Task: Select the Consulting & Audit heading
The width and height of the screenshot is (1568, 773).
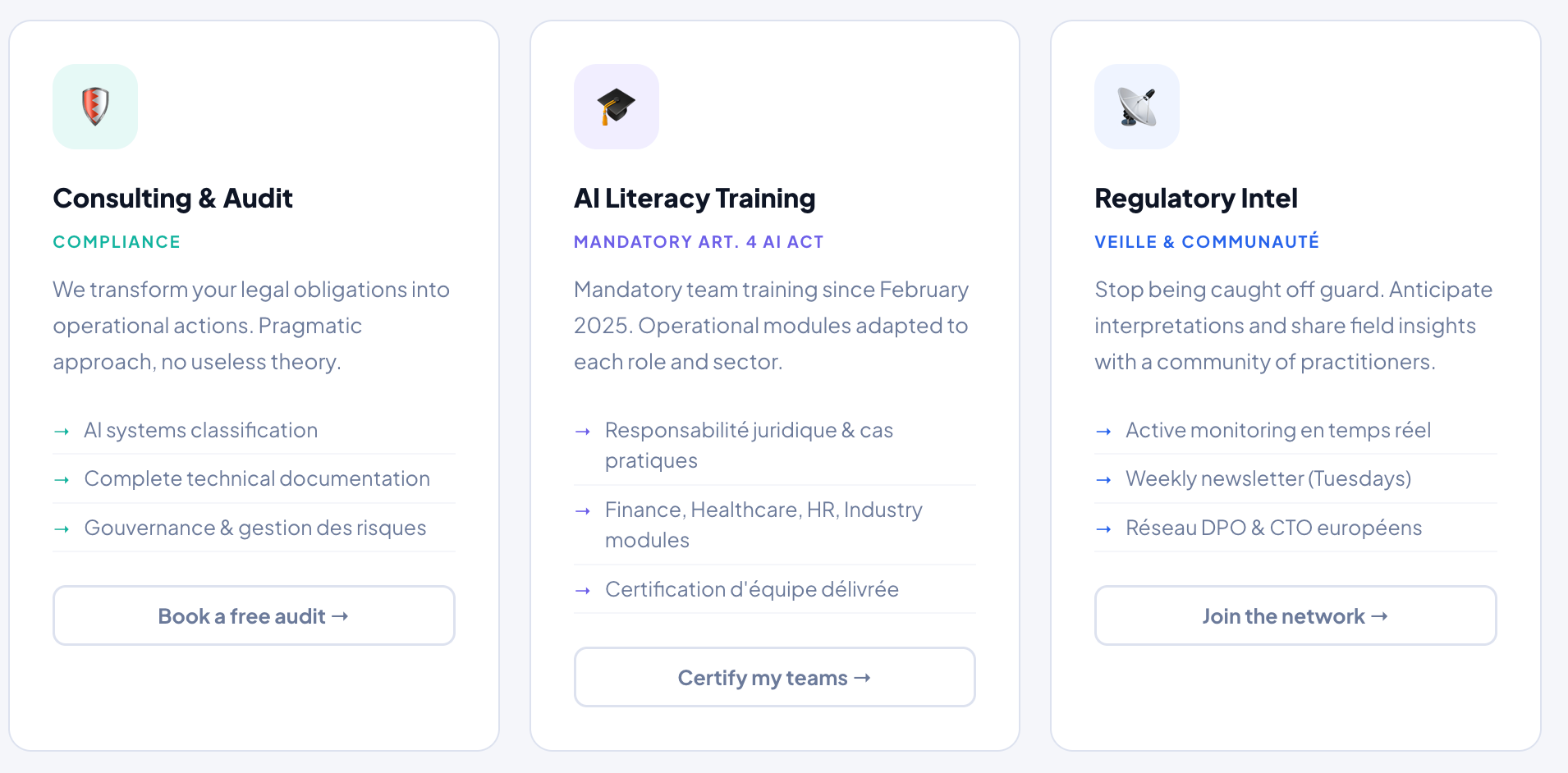Action: point(172,199)
